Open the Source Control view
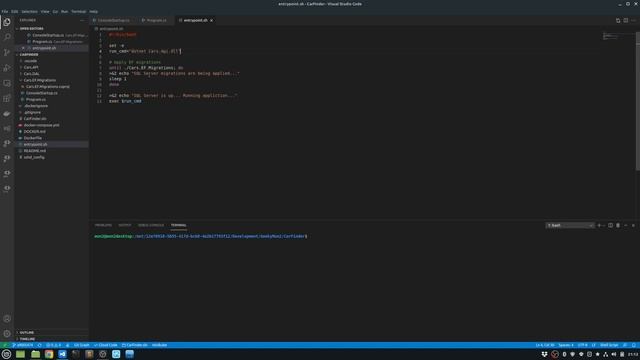This screenshot has height=360, width=640. pos(7,52)
